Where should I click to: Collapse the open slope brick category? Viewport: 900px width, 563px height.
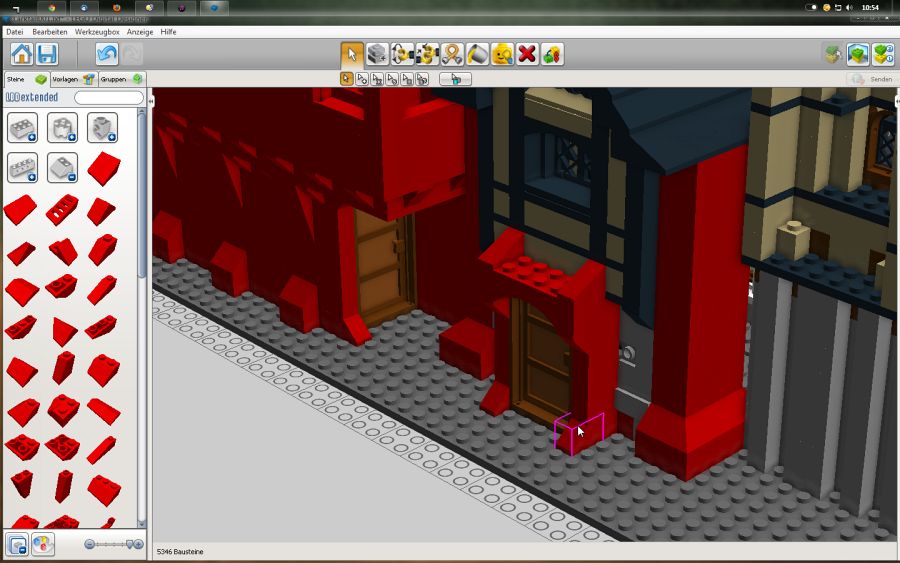(x=62, y=167)
